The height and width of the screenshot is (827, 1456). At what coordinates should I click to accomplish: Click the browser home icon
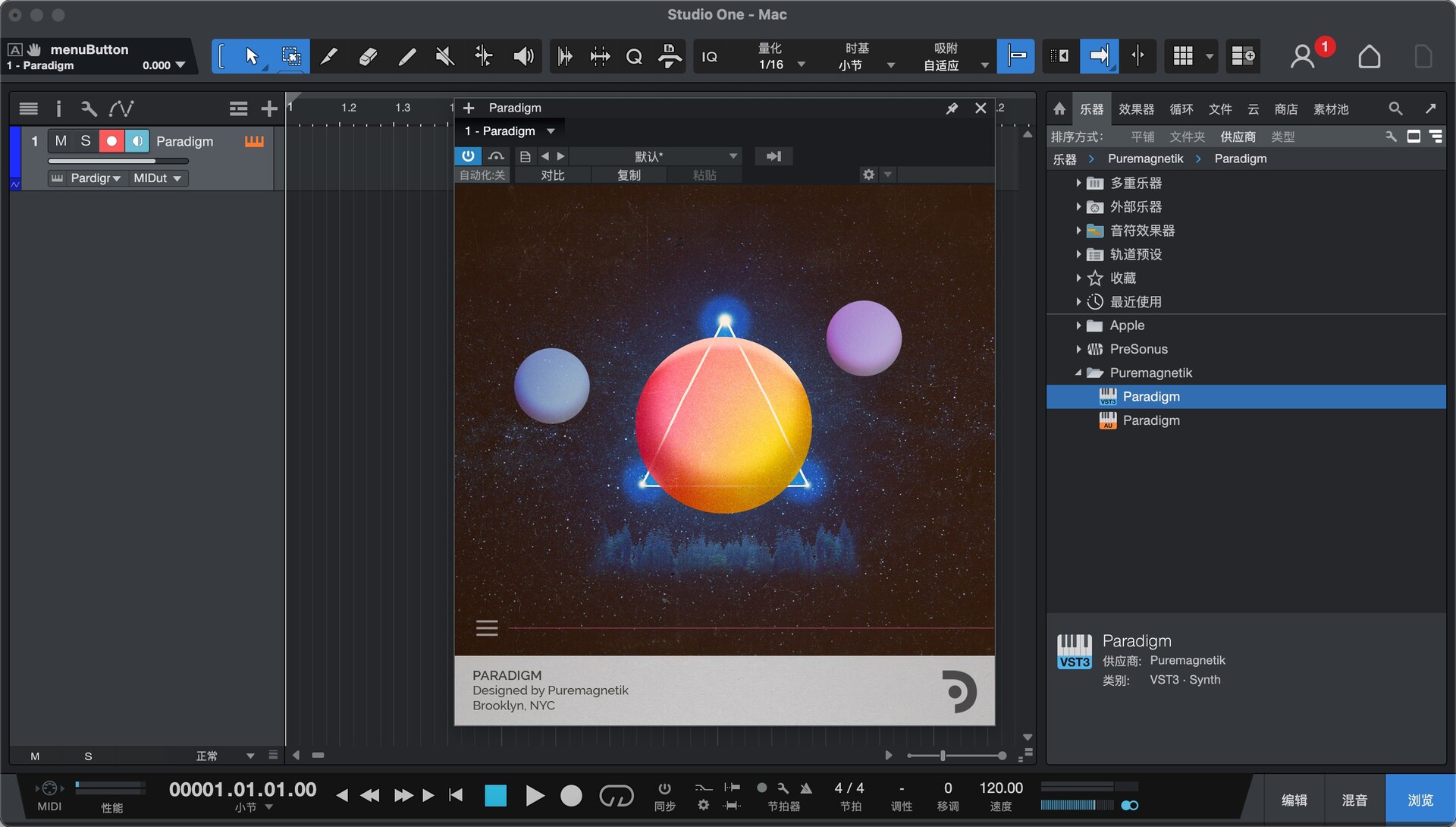point(1059,109)
